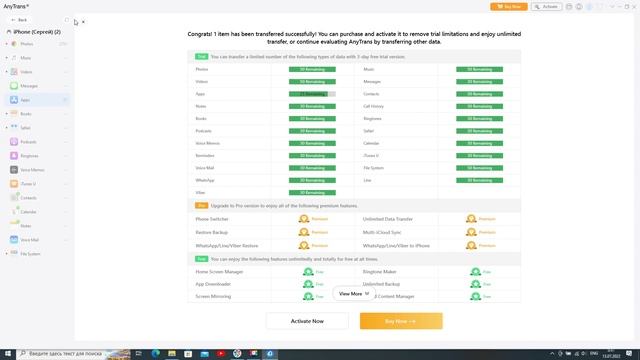Select the Apps sidebar item
640x360 pixels.
click(x=37, y=100)
